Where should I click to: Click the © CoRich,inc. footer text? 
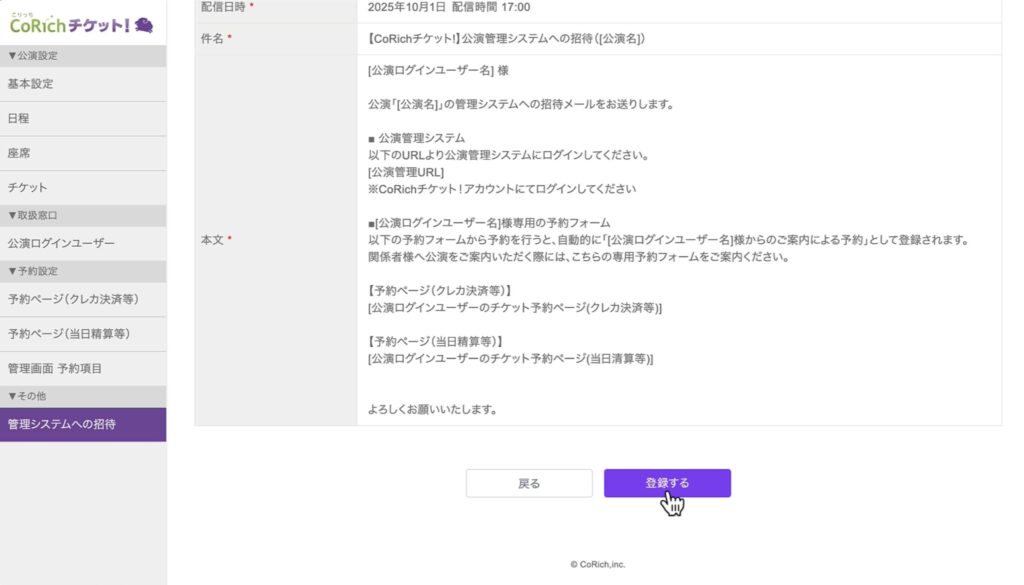[597, 564]
